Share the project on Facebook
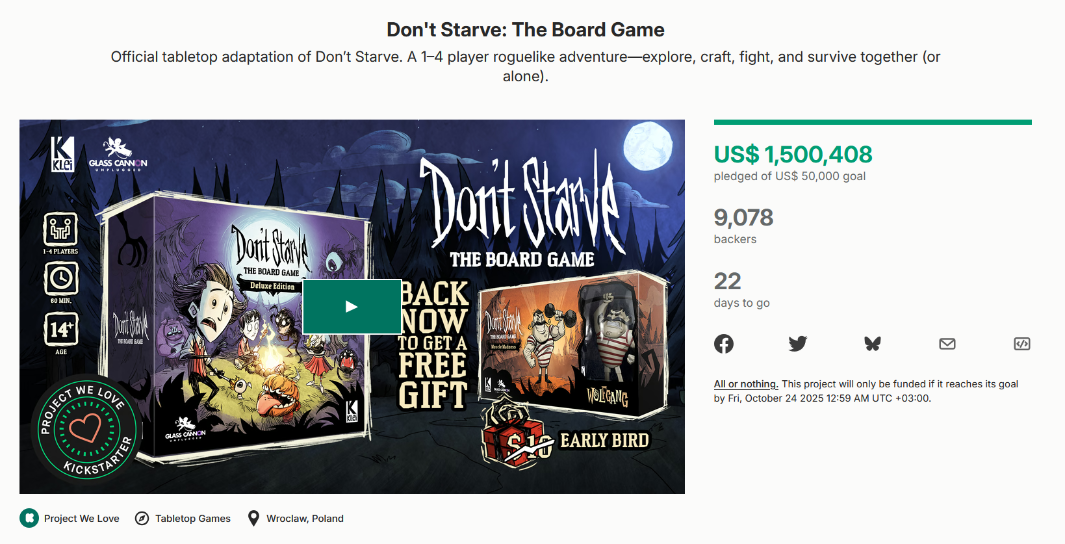1065x544 pixels. 724,344
